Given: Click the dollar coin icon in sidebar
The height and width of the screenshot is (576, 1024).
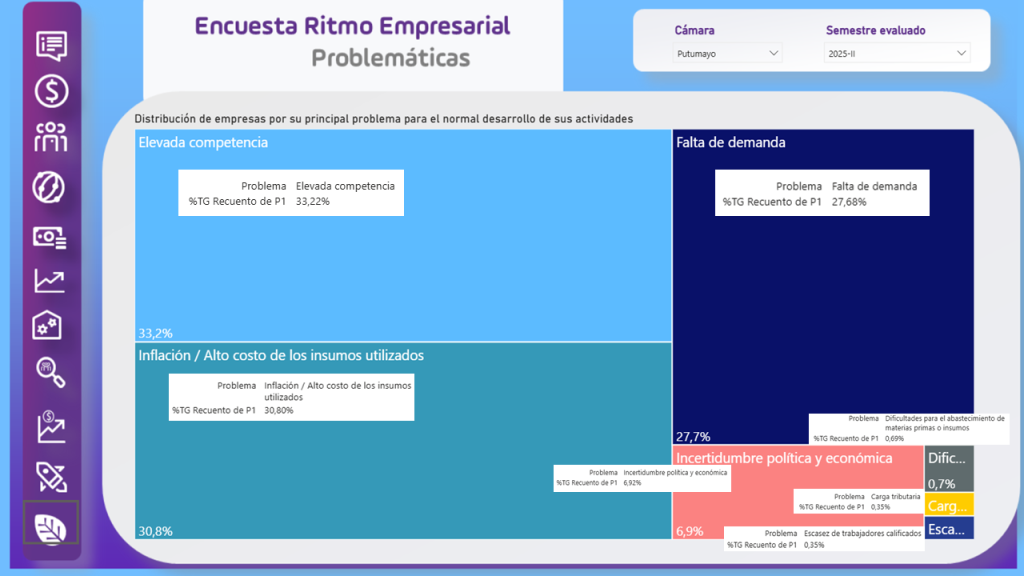Looking at the screenshot, I should tap(51, 92).
